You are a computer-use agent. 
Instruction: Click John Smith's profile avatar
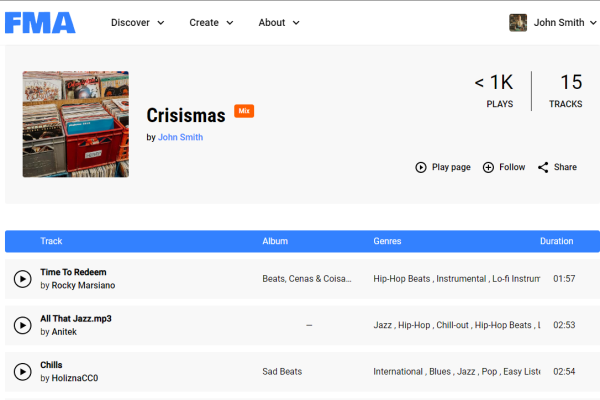[x=518, y=23]
